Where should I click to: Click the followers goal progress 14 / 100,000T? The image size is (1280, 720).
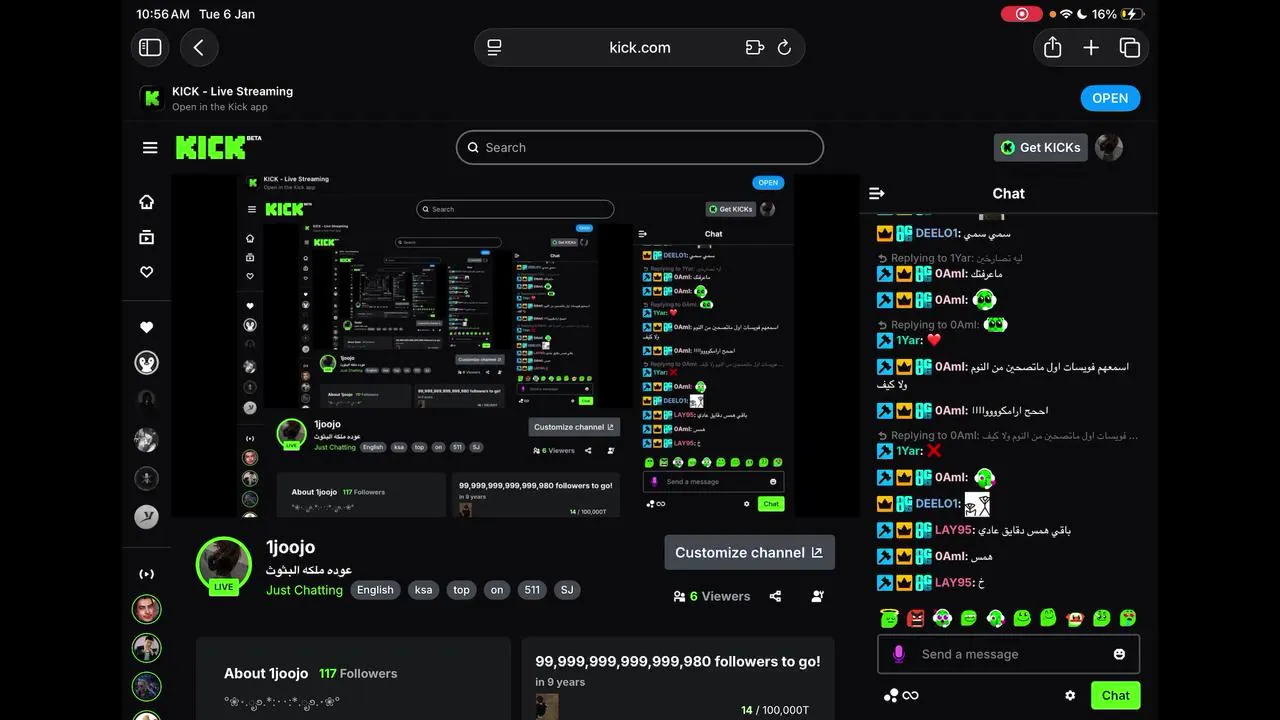point(775,710)
